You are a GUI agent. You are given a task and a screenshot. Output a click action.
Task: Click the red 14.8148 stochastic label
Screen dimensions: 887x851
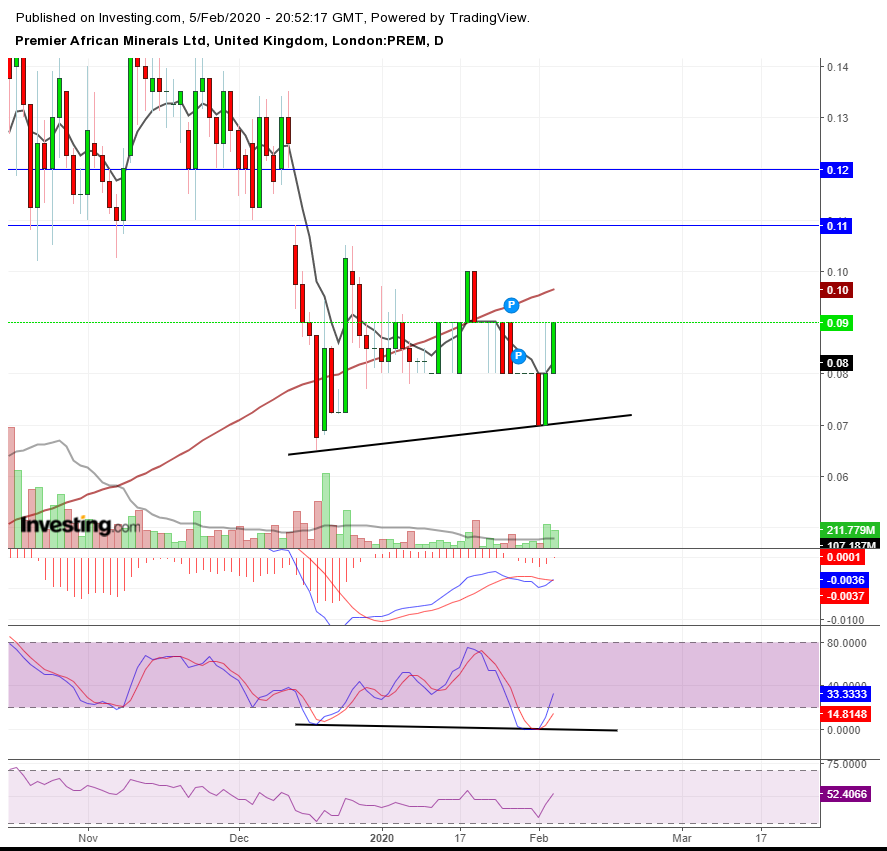846,714
